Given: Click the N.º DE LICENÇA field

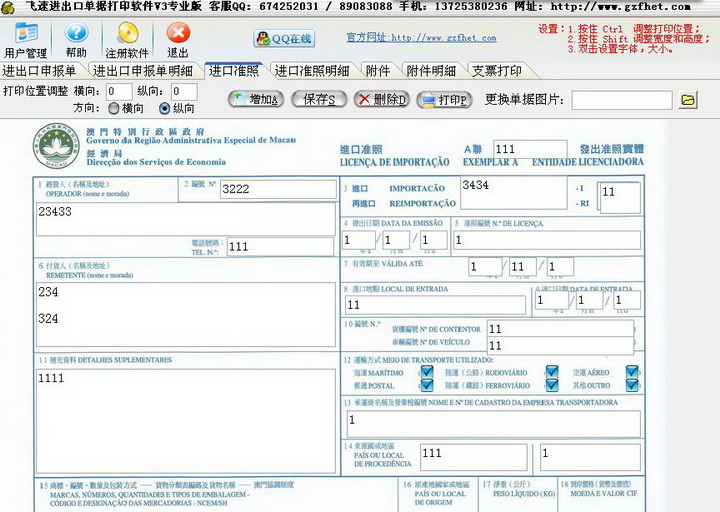Looking at the screenshot, I should 547,240.
